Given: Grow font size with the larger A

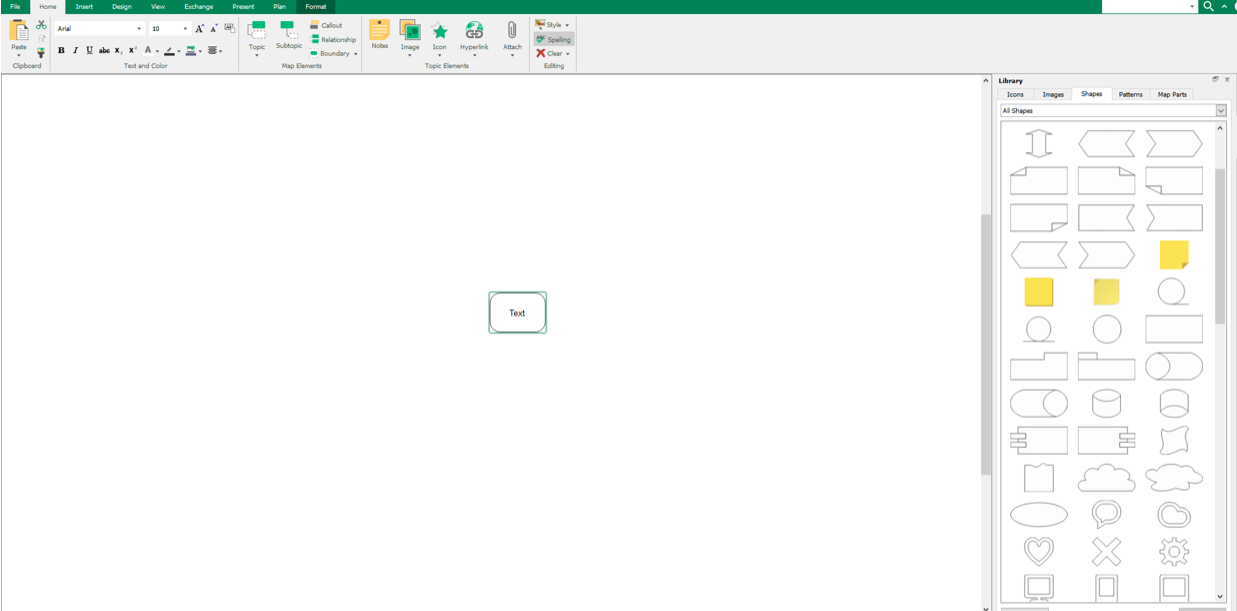Looking at the screenshot, I should [x=200, y=29].
